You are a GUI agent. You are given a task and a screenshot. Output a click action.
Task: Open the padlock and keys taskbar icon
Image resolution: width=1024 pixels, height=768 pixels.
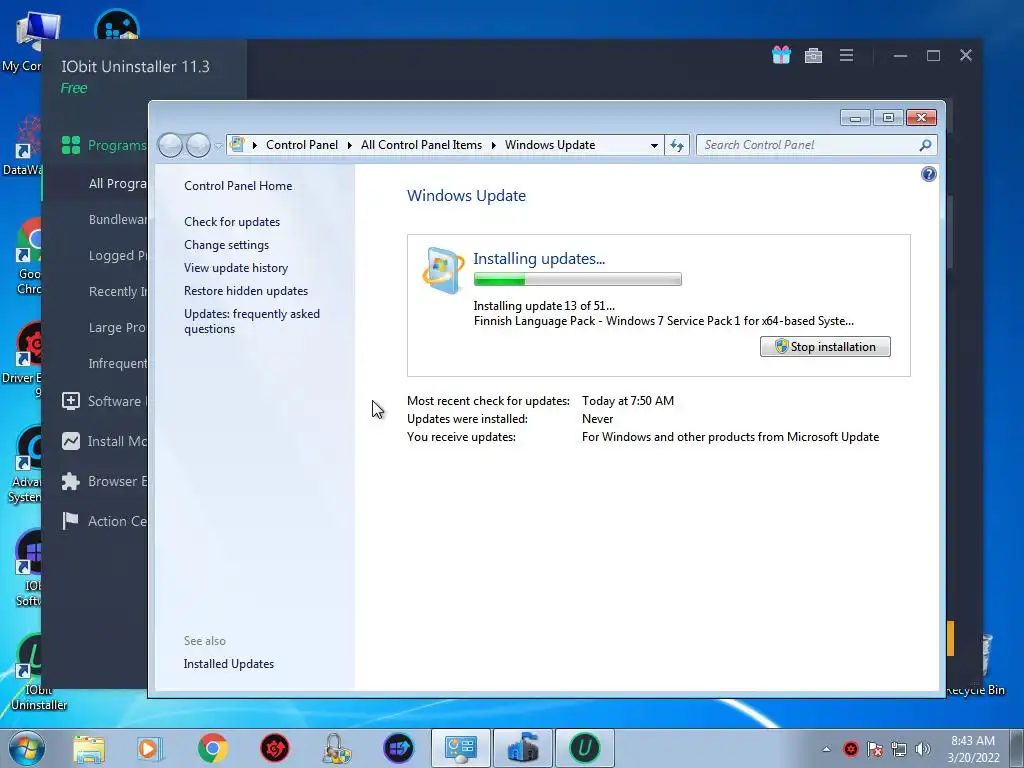coord(336,748)
